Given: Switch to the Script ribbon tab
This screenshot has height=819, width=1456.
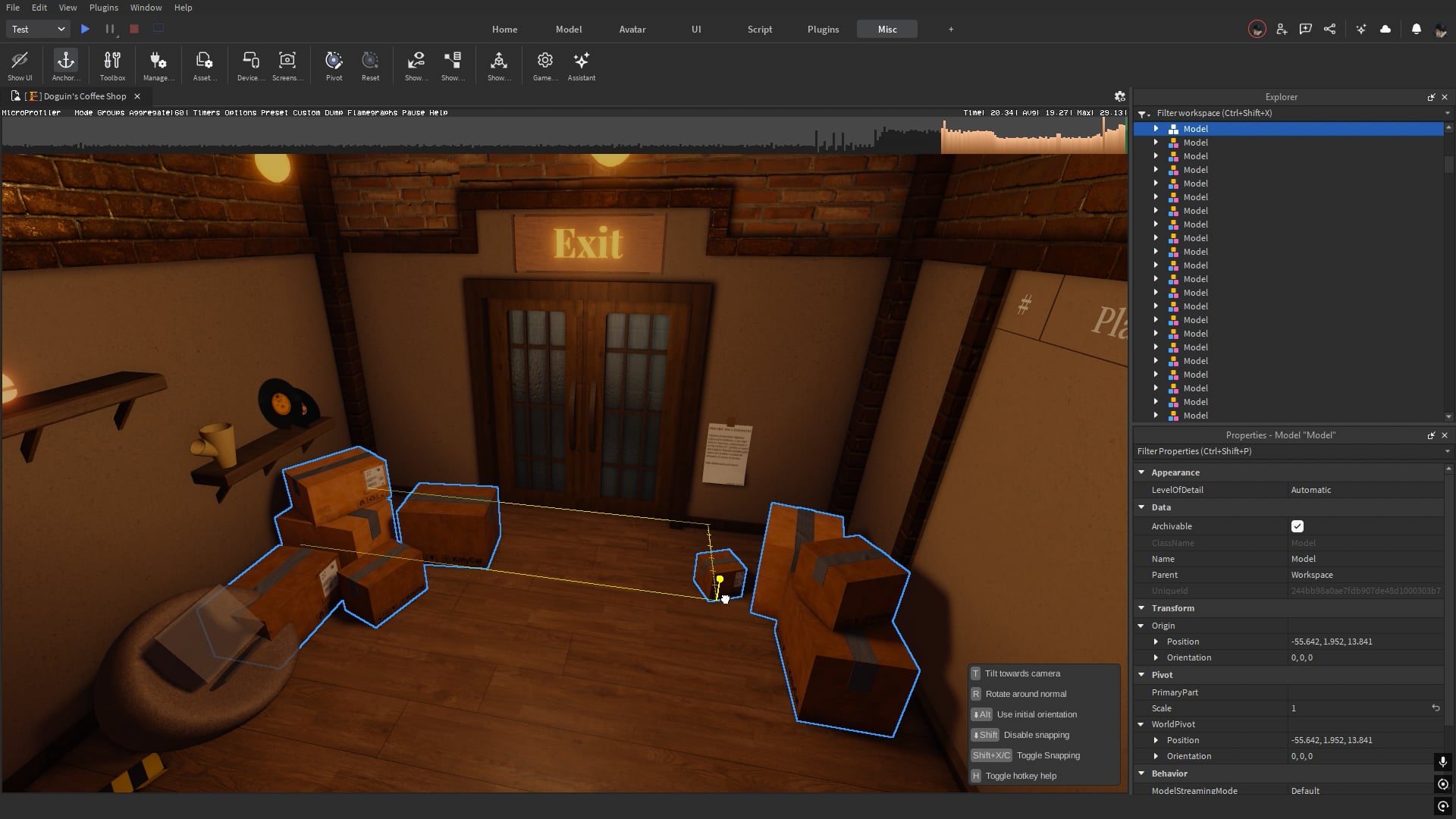Looking at the screenshot, I should (760, 30).
